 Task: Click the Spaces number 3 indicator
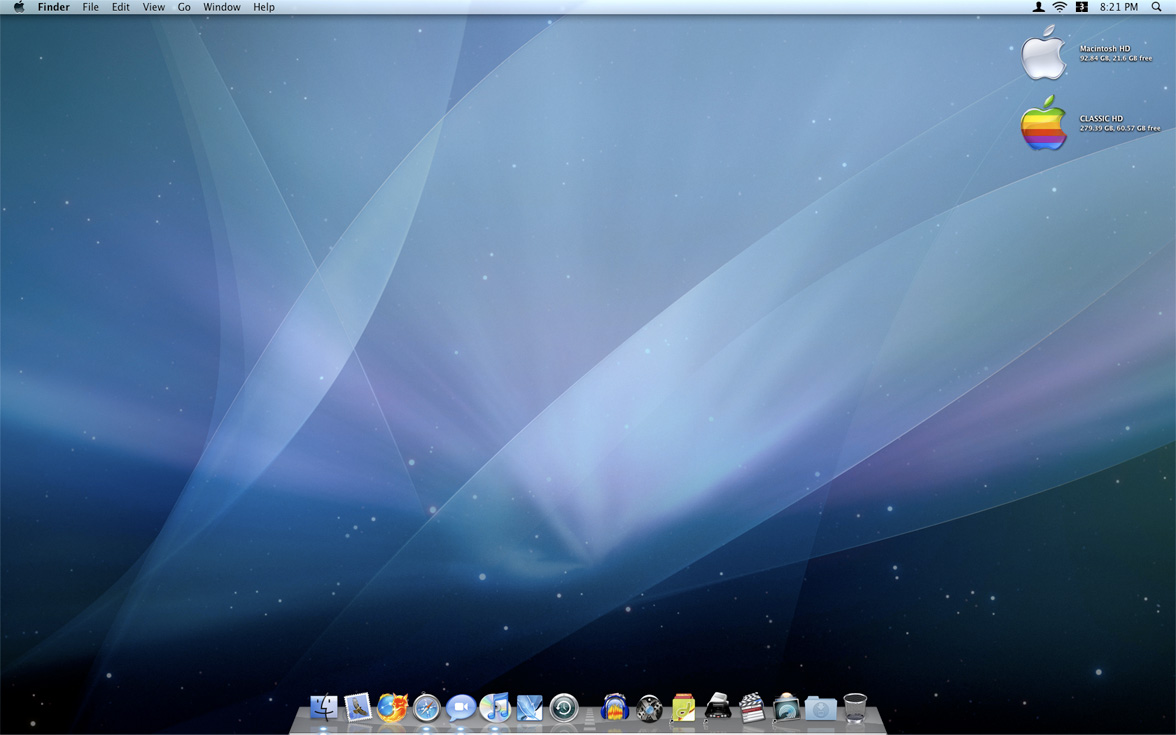tap(1082, 7)
